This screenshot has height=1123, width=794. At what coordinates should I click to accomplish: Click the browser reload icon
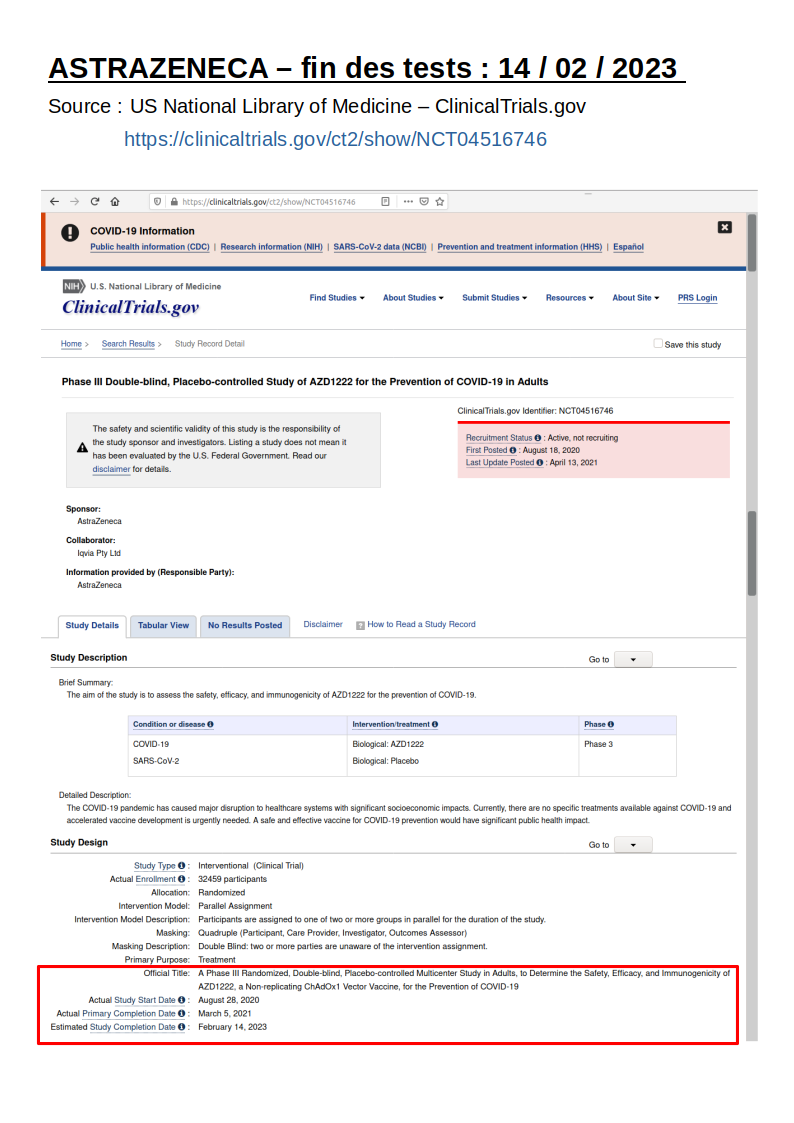pos(95,201)
